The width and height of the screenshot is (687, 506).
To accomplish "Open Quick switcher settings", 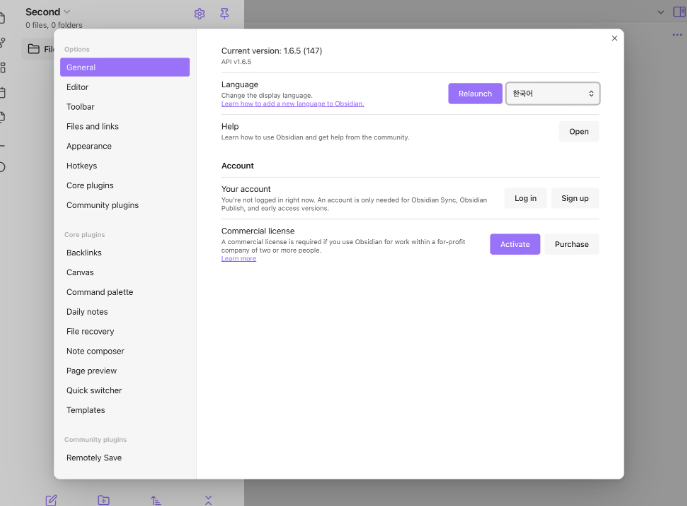I will pyautogui.click(x=125, y=390).
